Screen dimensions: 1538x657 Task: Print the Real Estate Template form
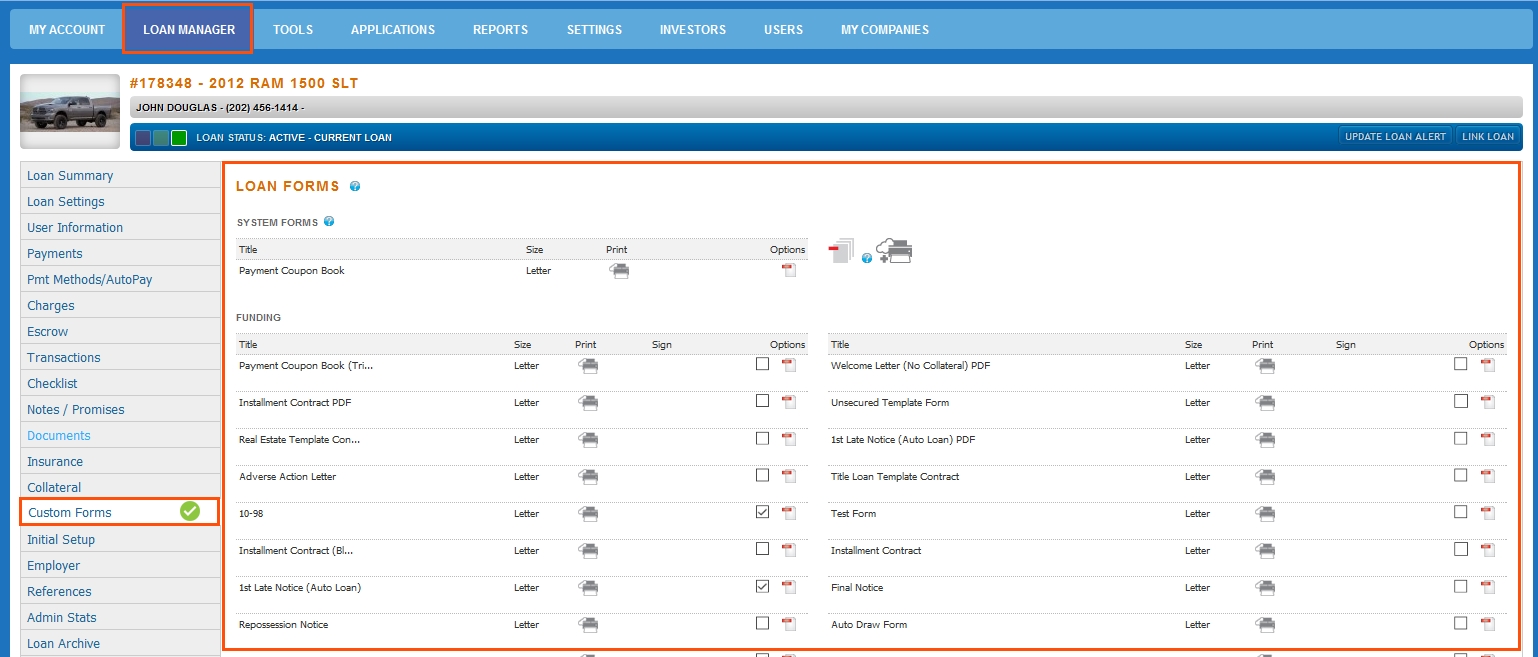tap(589, 440)
